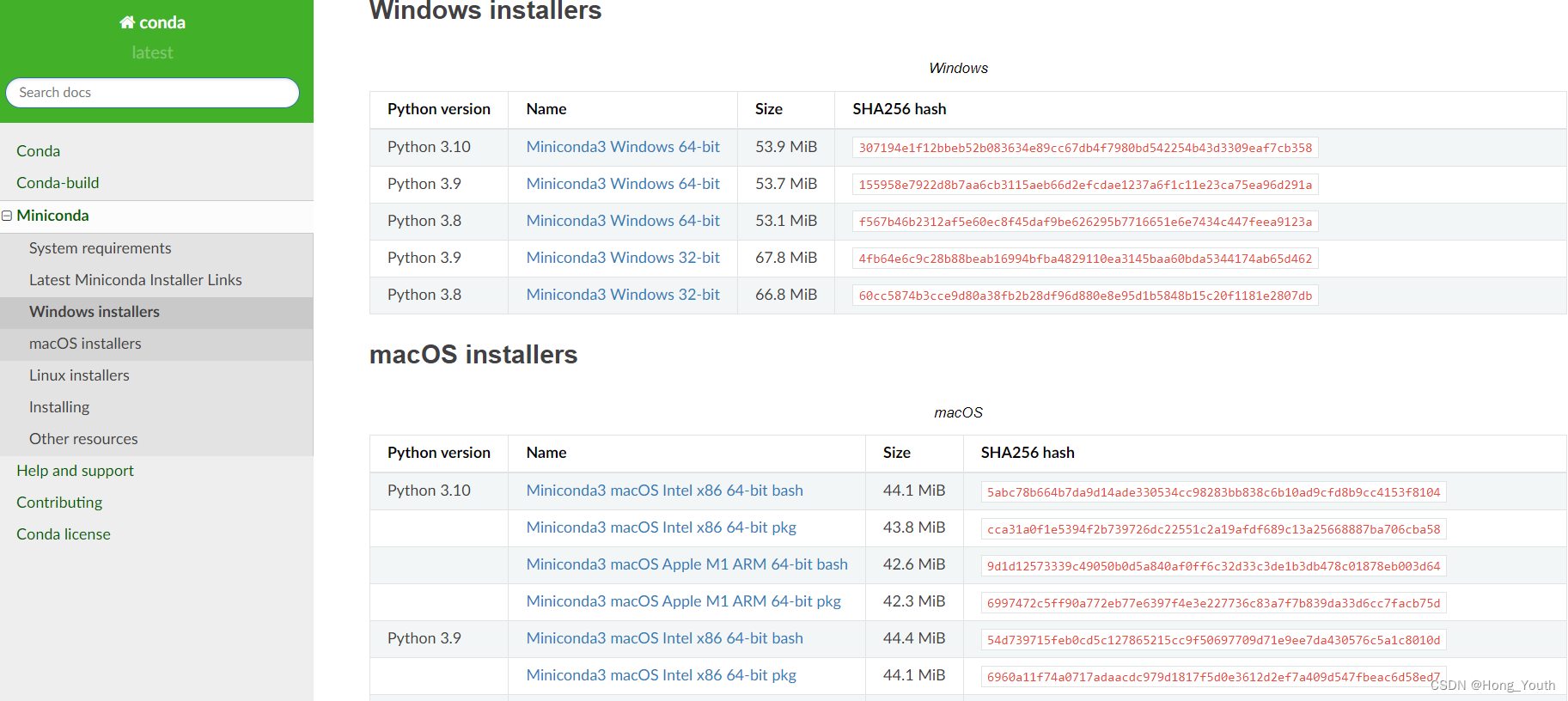
Task: Open Help and support page
Action: tap(75, 471)
